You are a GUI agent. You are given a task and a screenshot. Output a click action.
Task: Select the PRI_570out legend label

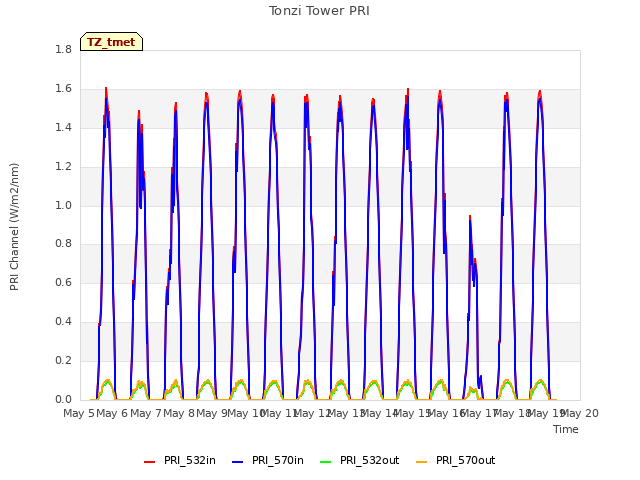click(465, 460)
